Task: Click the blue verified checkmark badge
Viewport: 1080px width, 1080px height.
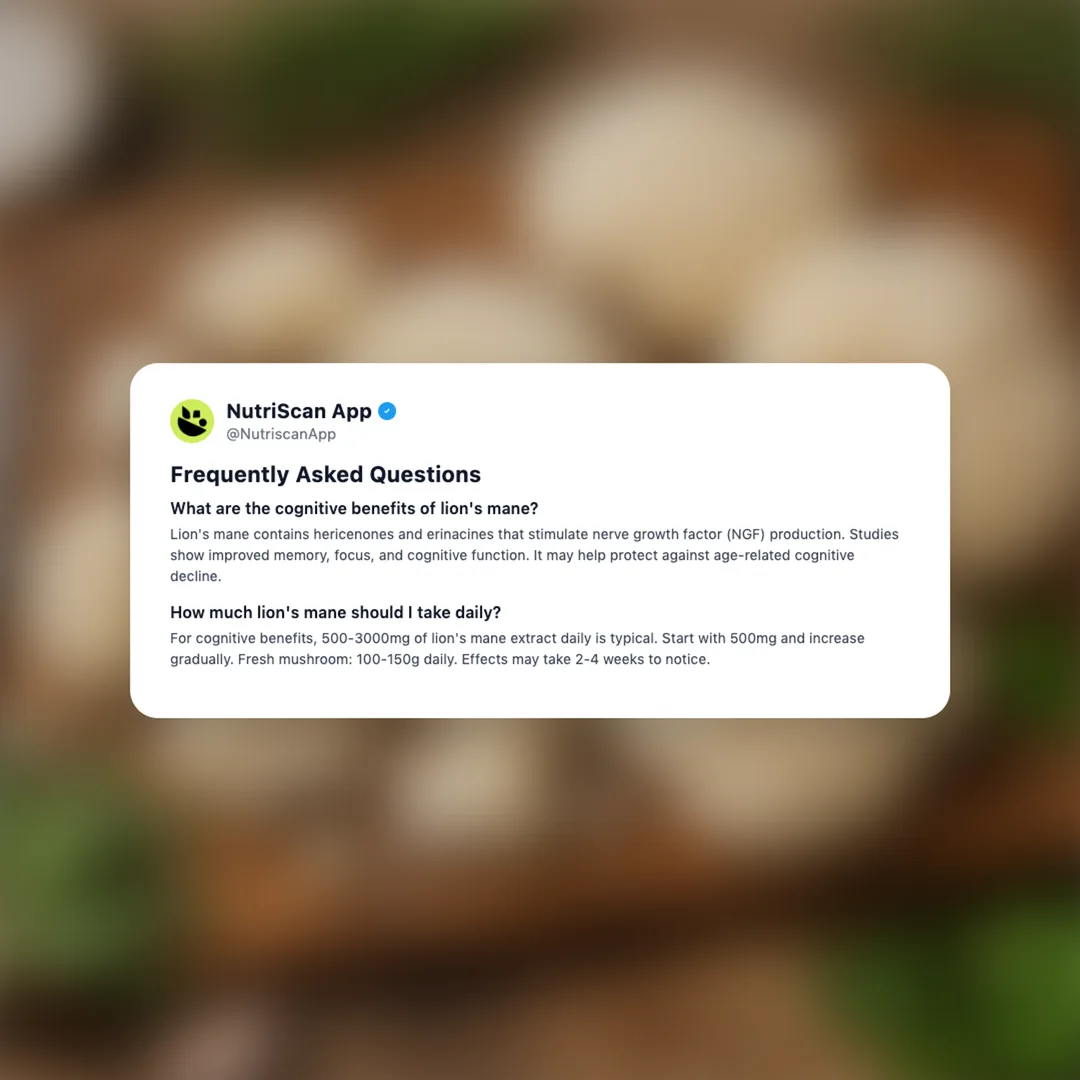Action: pyautogui.click(x=387, y=411)
